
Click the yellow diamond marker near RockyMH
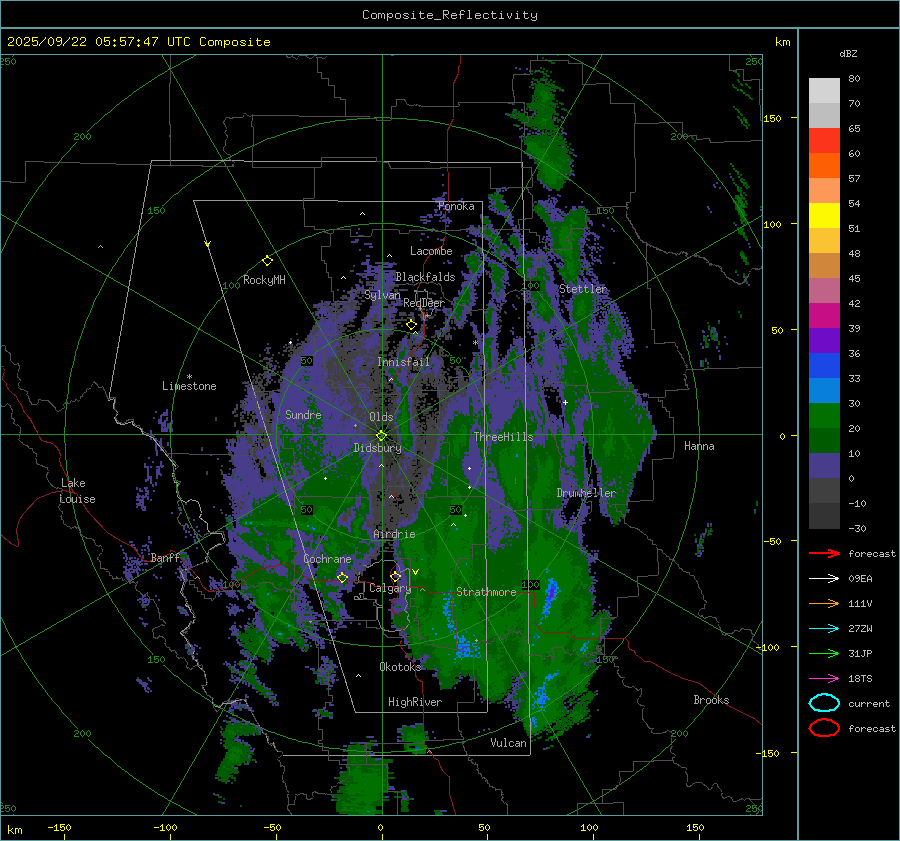click(267, 260)
